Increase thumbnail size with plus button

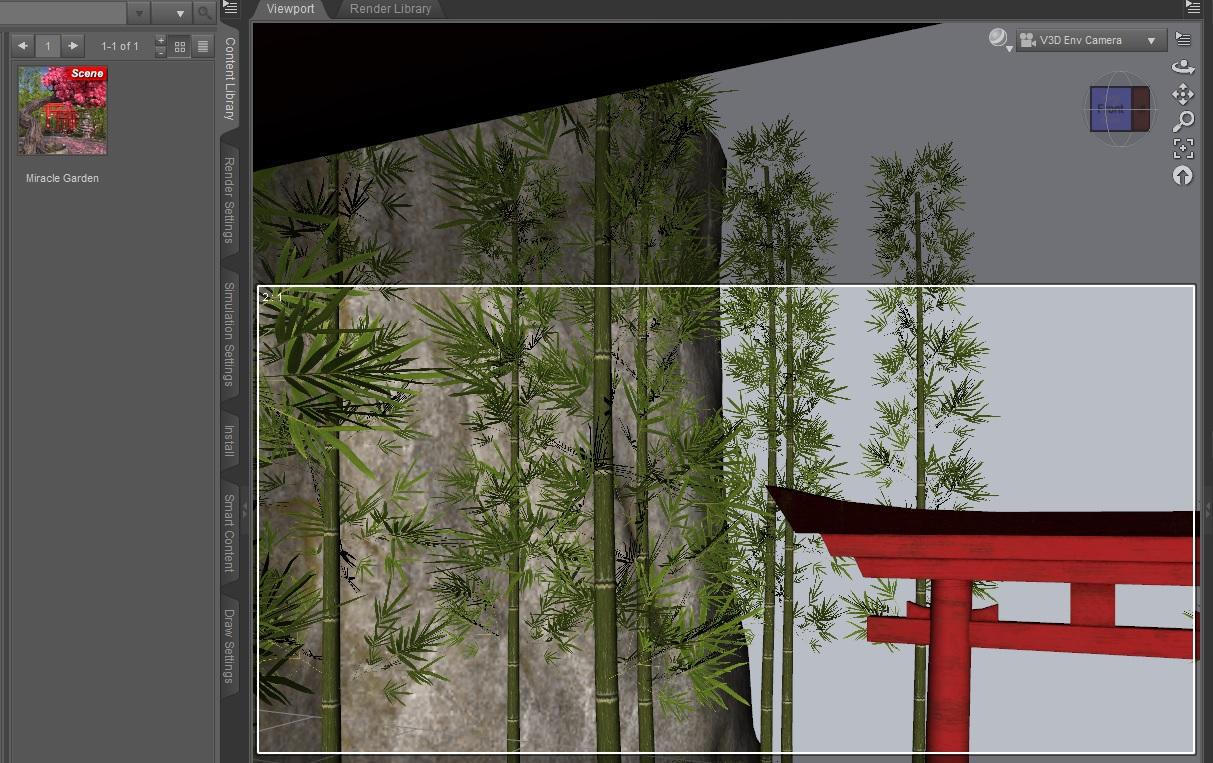161,40
